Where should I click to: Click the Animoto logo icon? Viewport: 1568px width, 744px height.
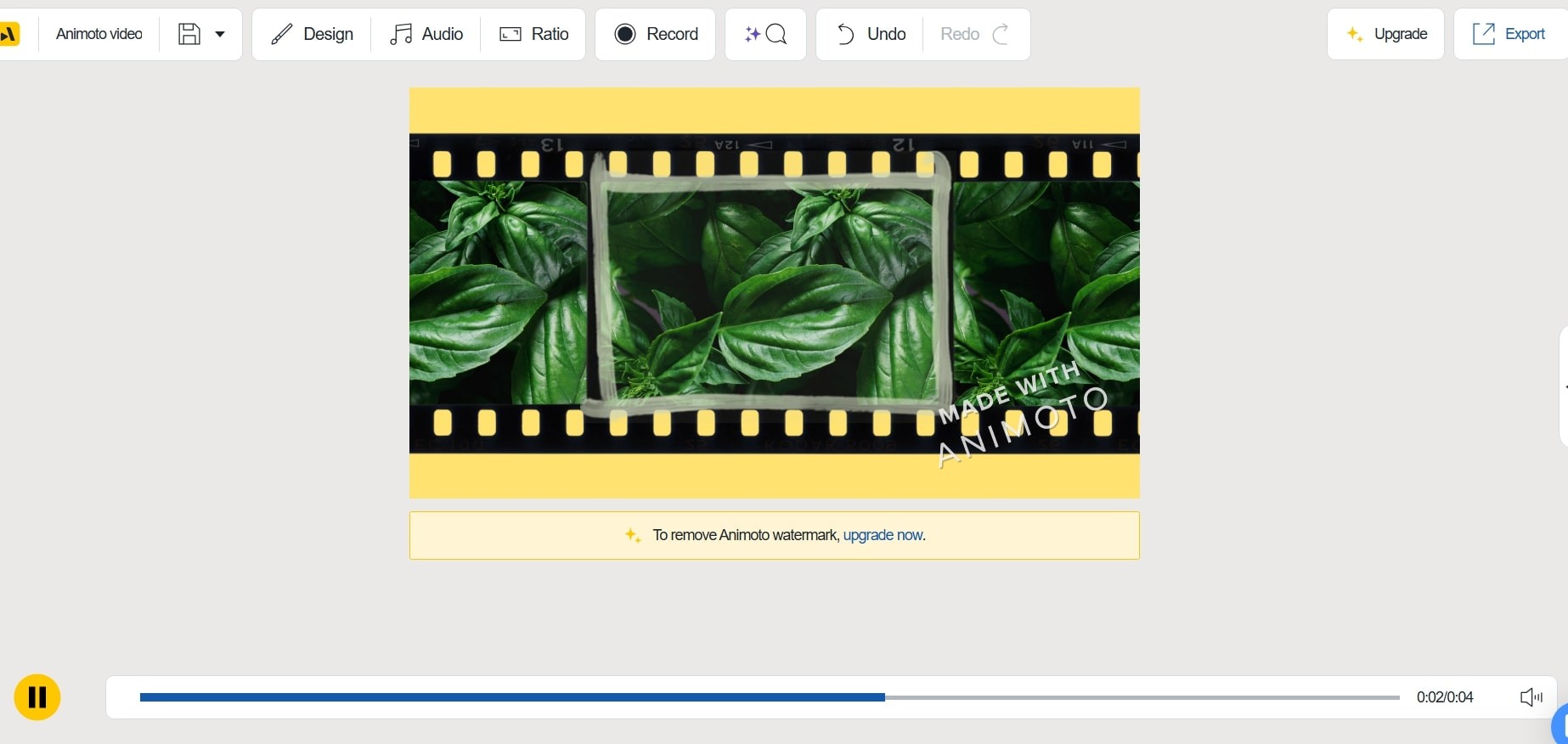click(9, 34)
